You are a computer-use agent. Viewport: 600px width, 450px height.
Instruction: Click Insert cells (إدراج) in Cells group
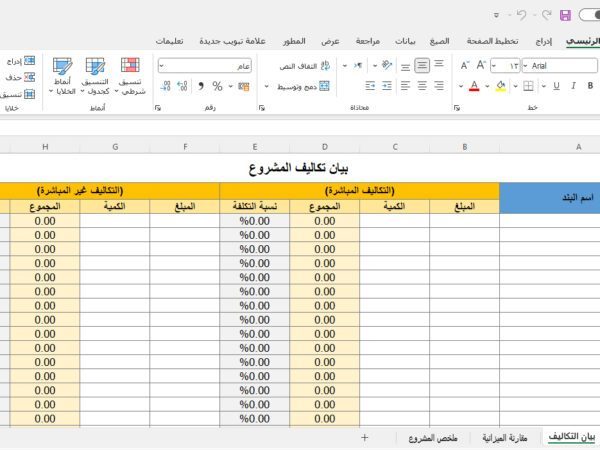[x=21, y=61]
